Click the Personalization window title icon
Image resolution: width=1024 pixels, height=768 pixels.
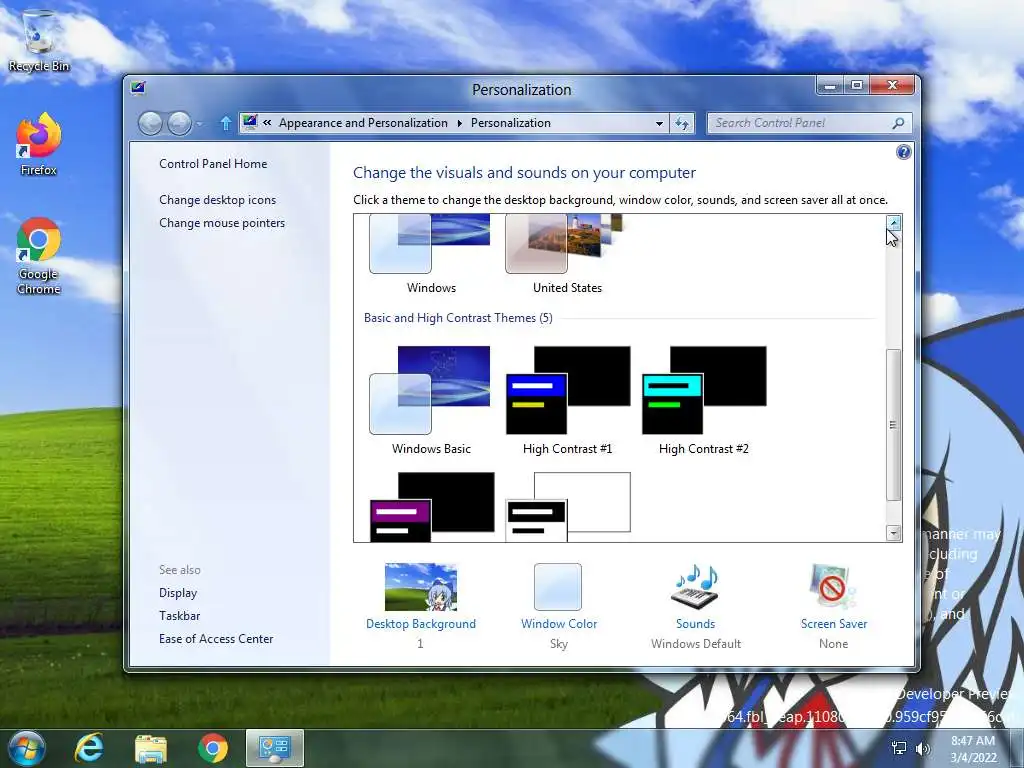[x=138, y=88]
